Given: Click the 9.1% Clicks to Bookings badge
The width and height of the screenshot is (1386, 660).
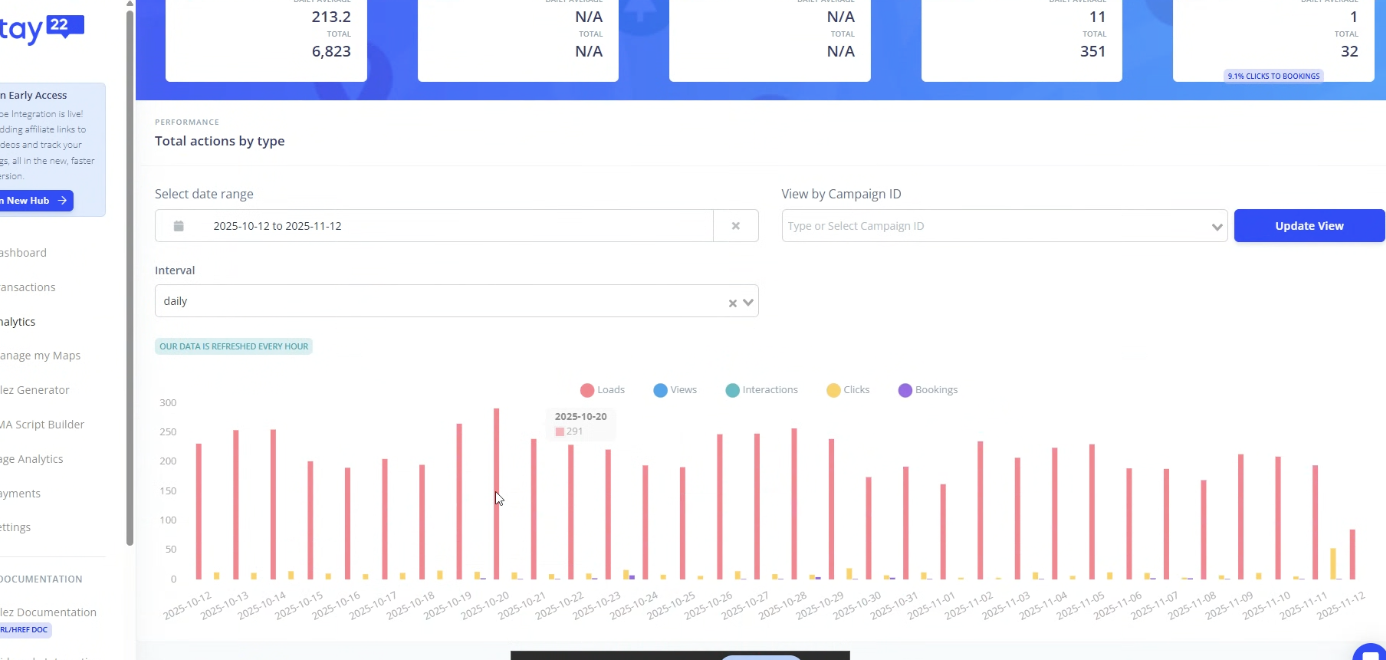Looking at the screenshot, I should [x=1273, y=76].
